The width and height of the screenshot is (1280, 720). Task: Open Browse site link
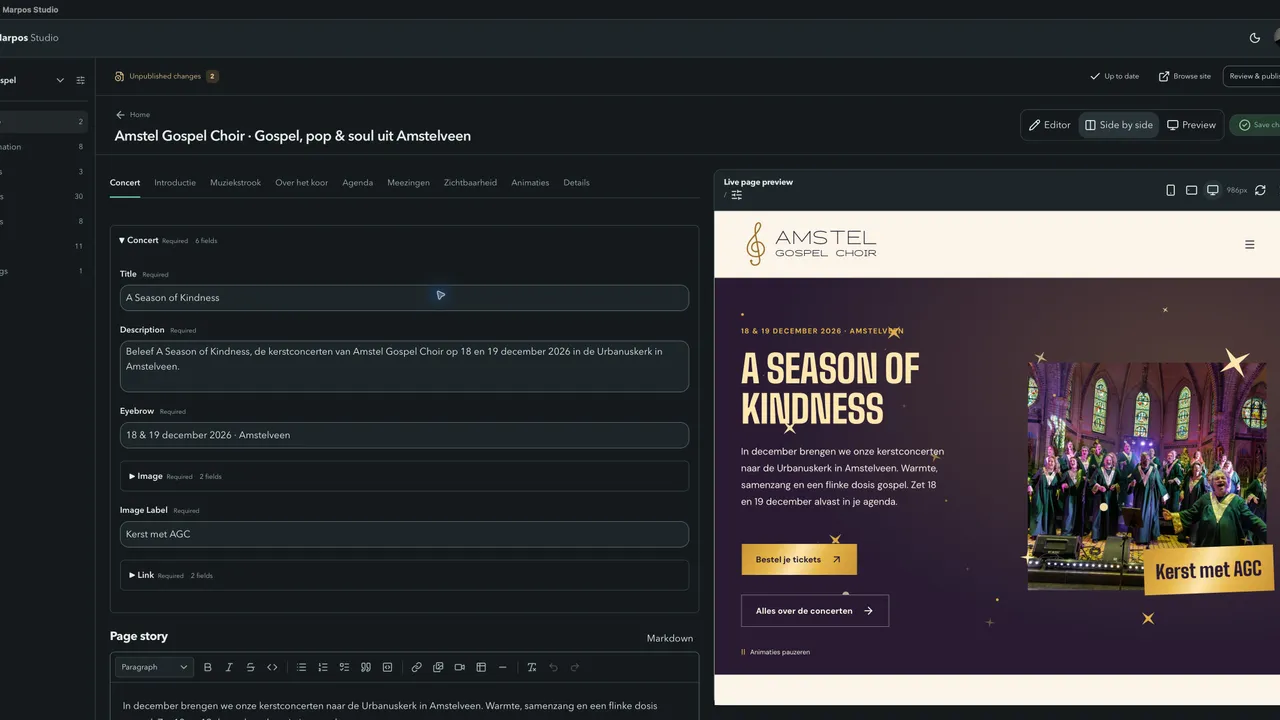[x=1185, y=76]
